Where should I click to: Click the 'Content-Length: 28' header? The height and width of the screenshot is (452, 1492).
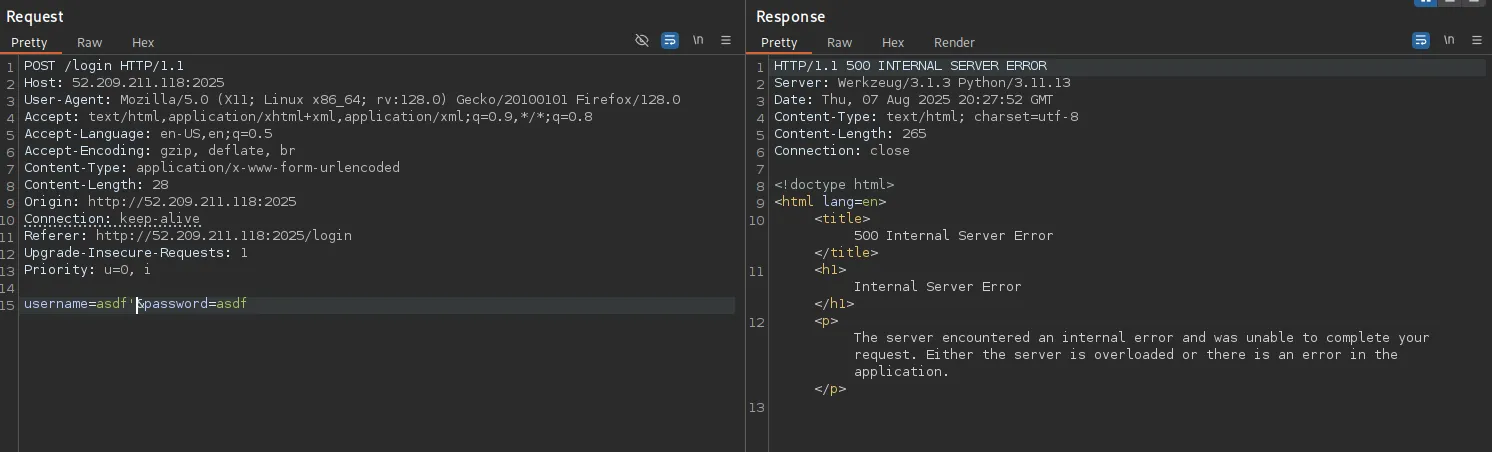coord(96,185)
